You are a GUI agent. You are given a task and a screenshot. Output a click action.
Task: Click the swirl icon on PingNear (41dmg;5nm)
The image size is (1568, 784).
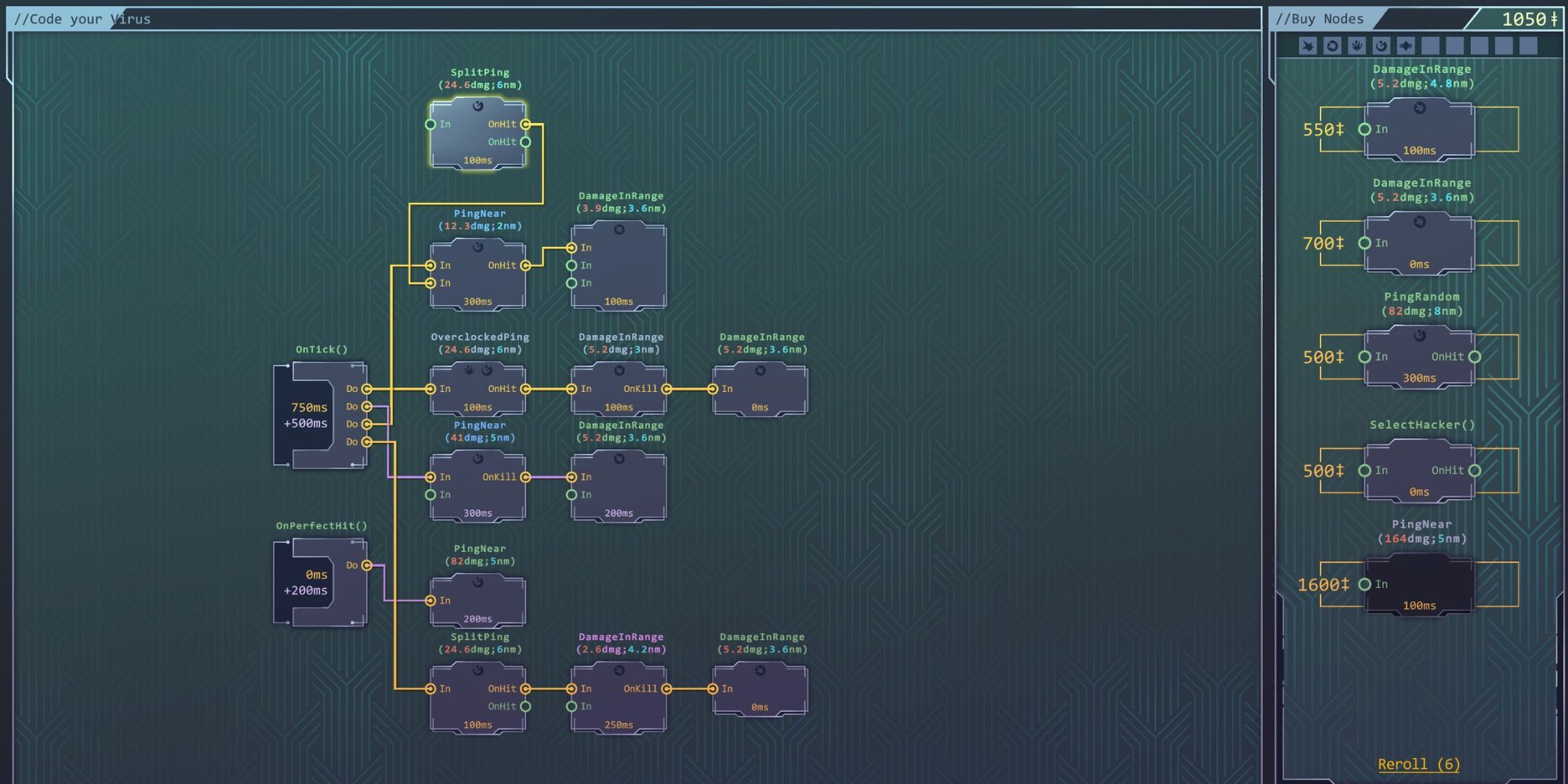[x=477, y=459]
